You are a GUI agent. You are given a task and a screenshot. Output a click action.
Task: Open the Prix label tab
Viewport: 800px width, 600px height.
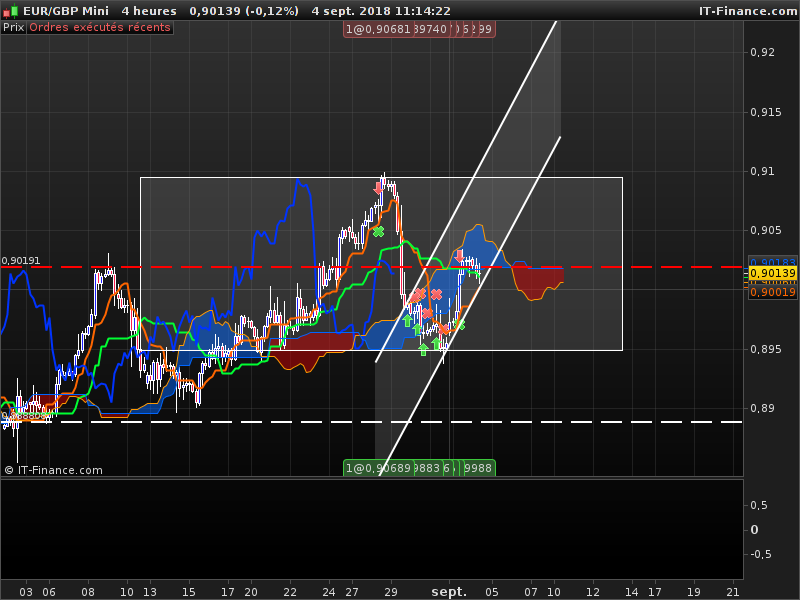[13, 27]
